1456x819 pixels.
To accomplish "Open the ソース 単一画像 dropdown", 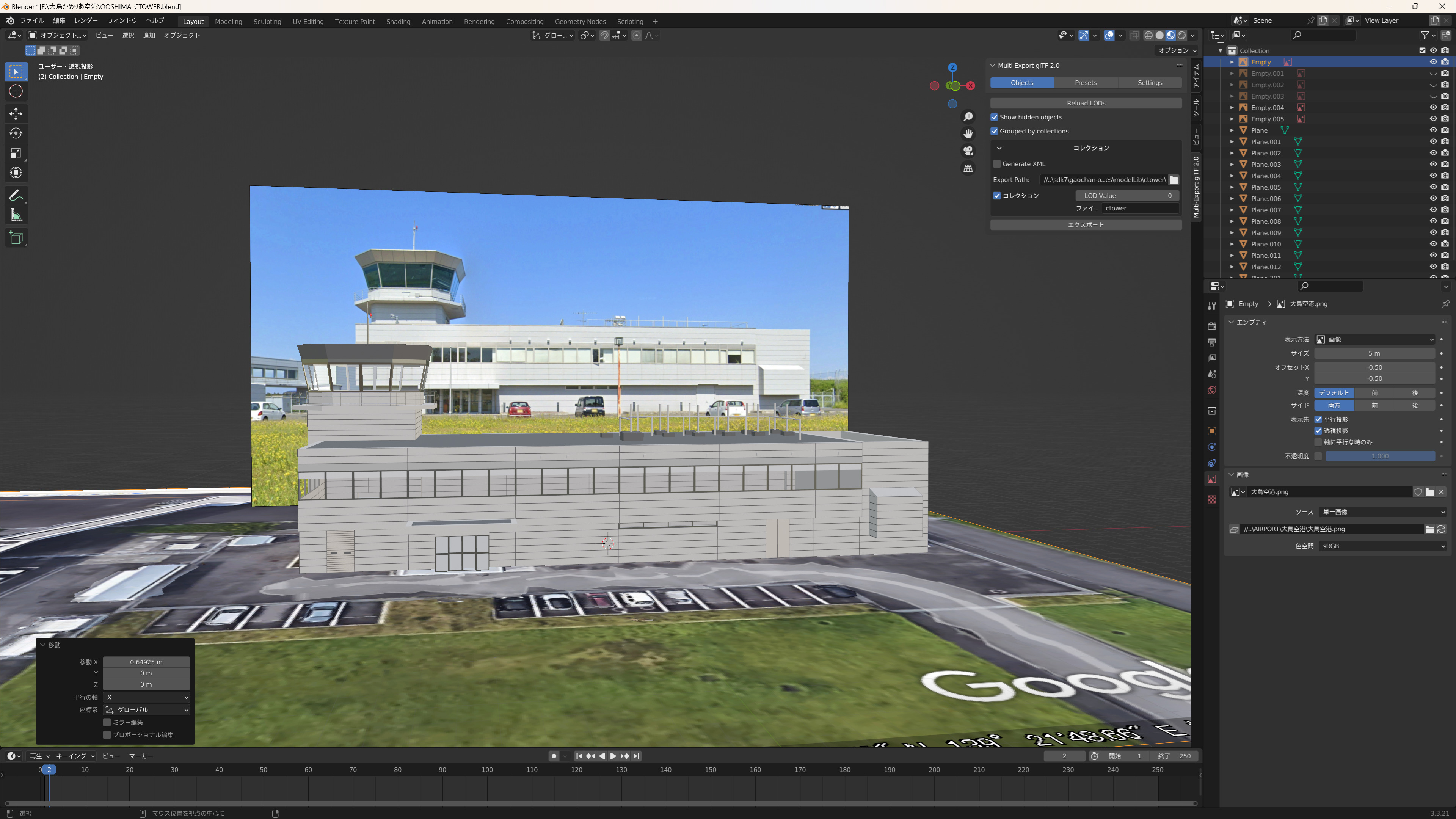I will tap(1382, 512).
